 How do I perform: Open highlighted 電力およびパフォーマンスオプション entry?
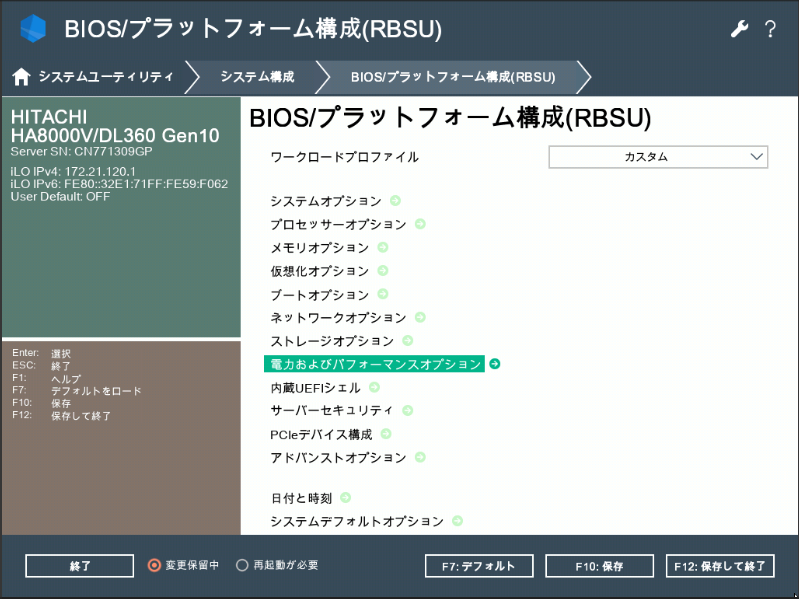click(x=375, y=364)
